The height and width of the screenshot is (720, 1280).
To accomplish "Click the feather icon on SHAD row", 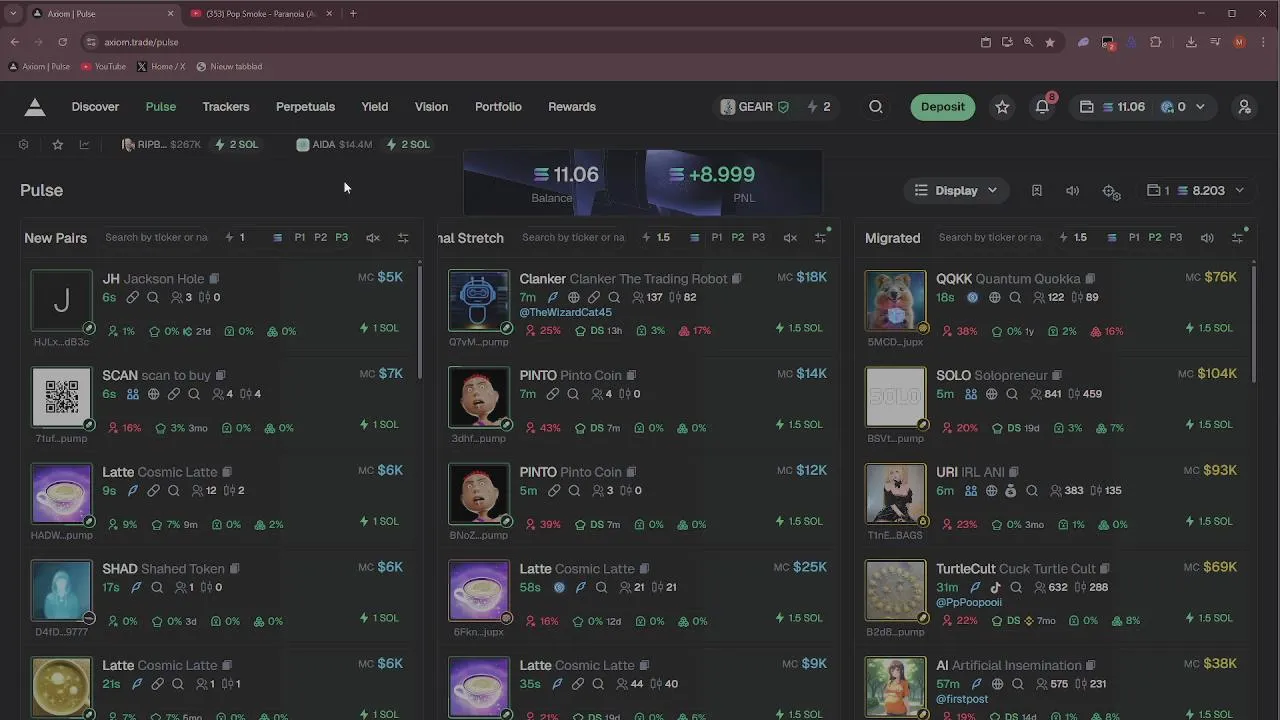I will click(x=136, y=587).
